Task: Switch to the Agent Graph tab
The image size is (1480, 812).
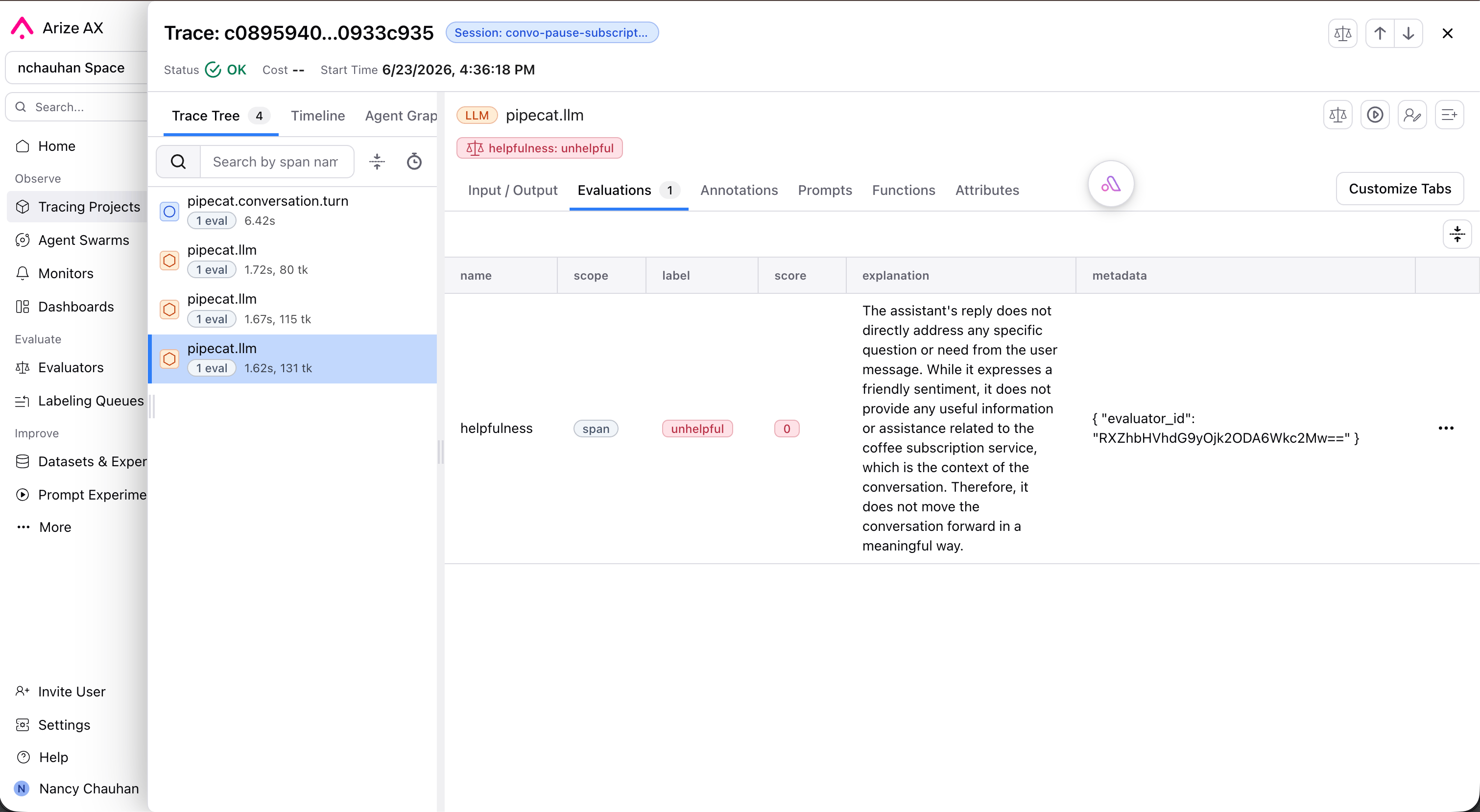Action: click(x=401, y=116)
